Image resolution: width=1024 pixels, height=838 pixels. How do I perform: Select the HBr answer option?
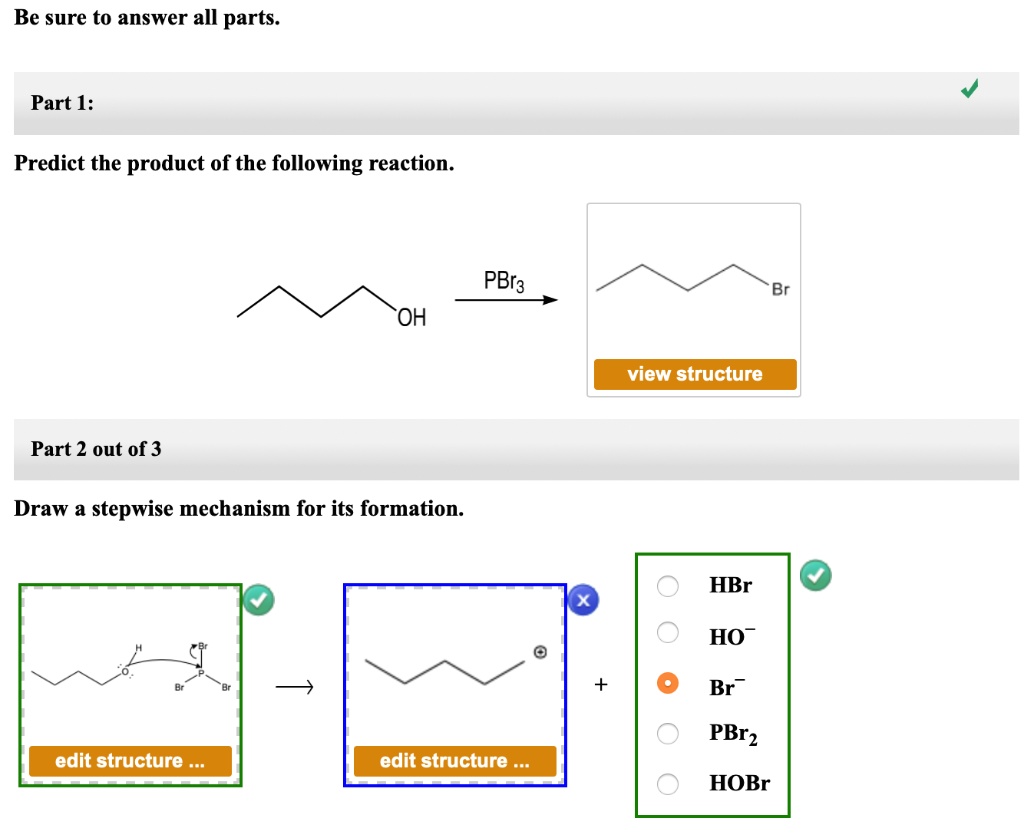668,586
